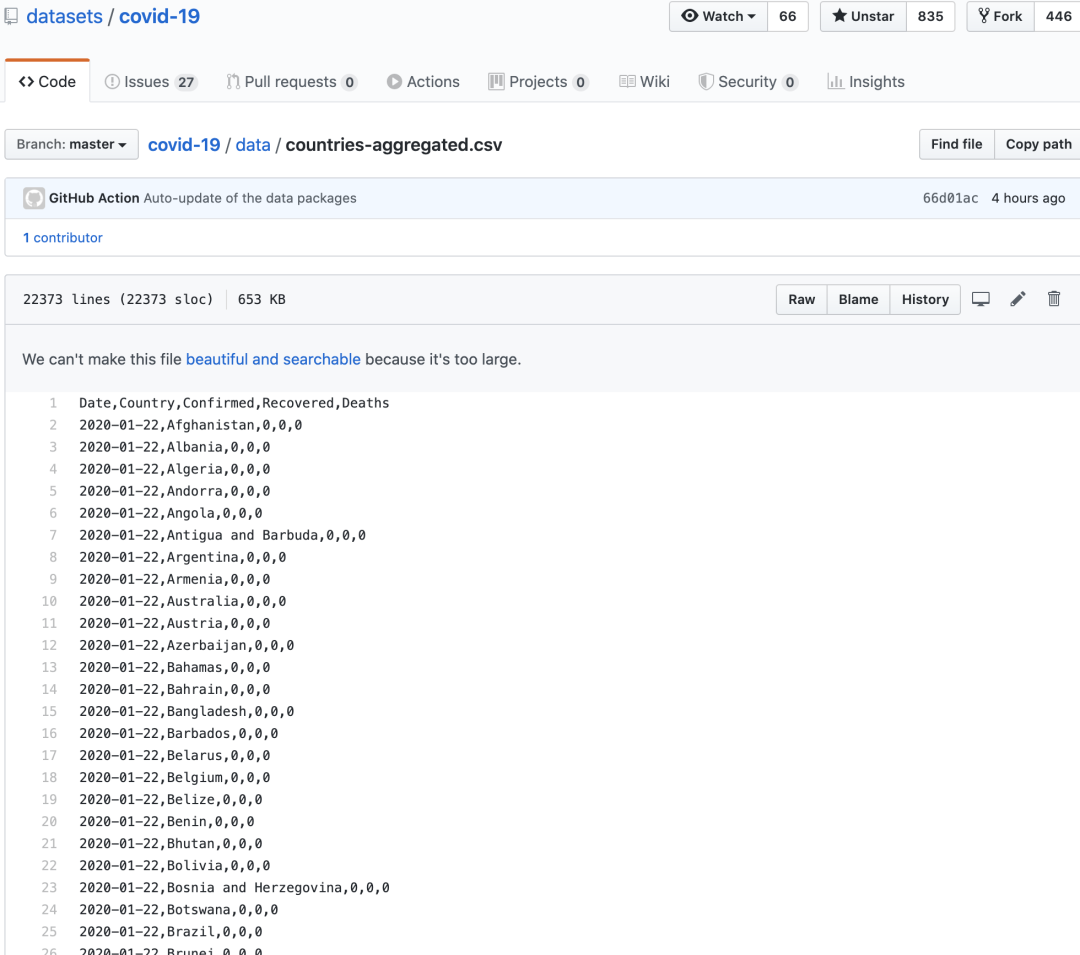The height and width of the screenshot is (955, 1080).
Task: Click line number 25
Action: [49, 932]
